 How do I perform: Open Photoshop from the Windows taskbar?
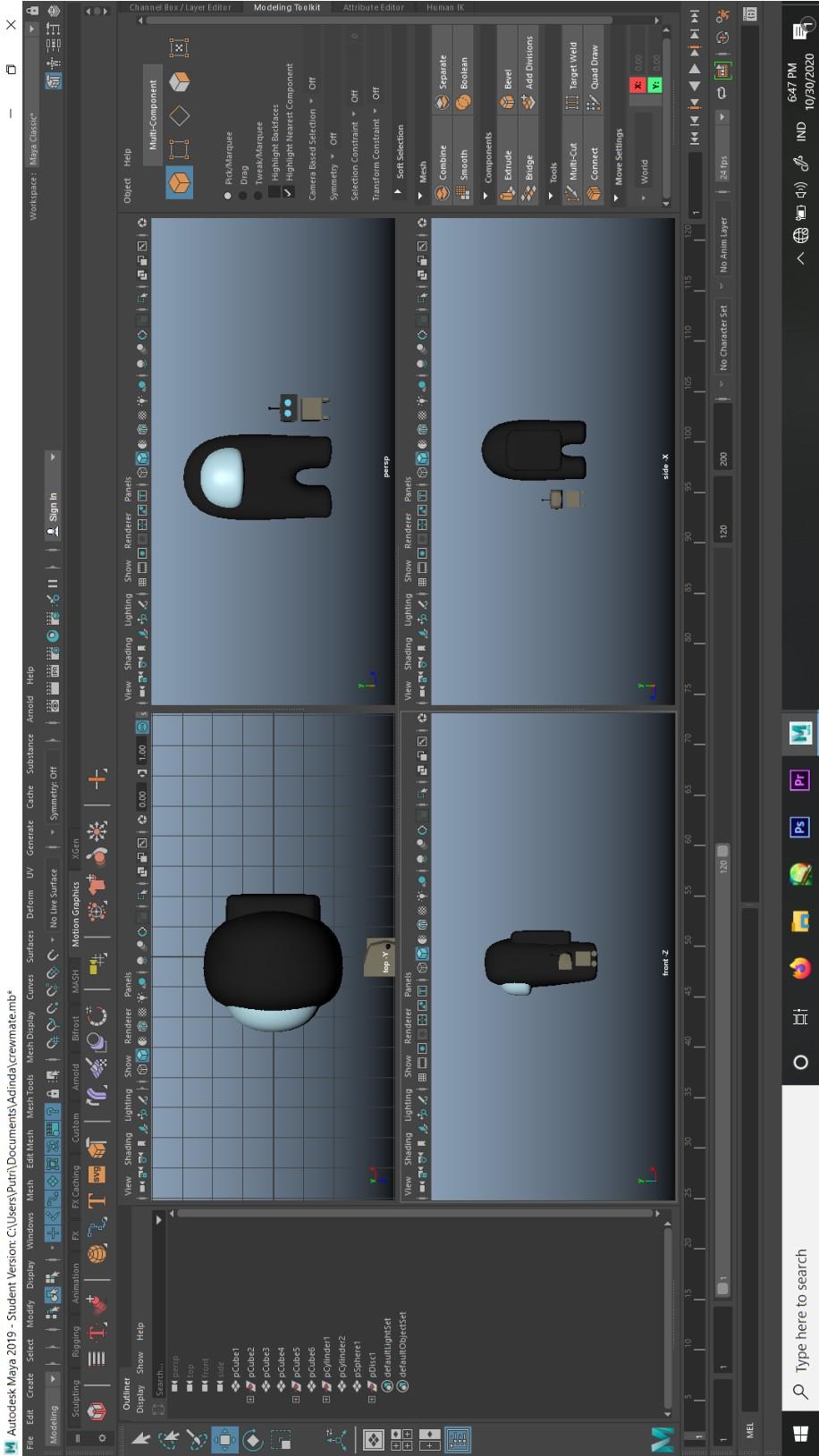[x=800, y=828]
